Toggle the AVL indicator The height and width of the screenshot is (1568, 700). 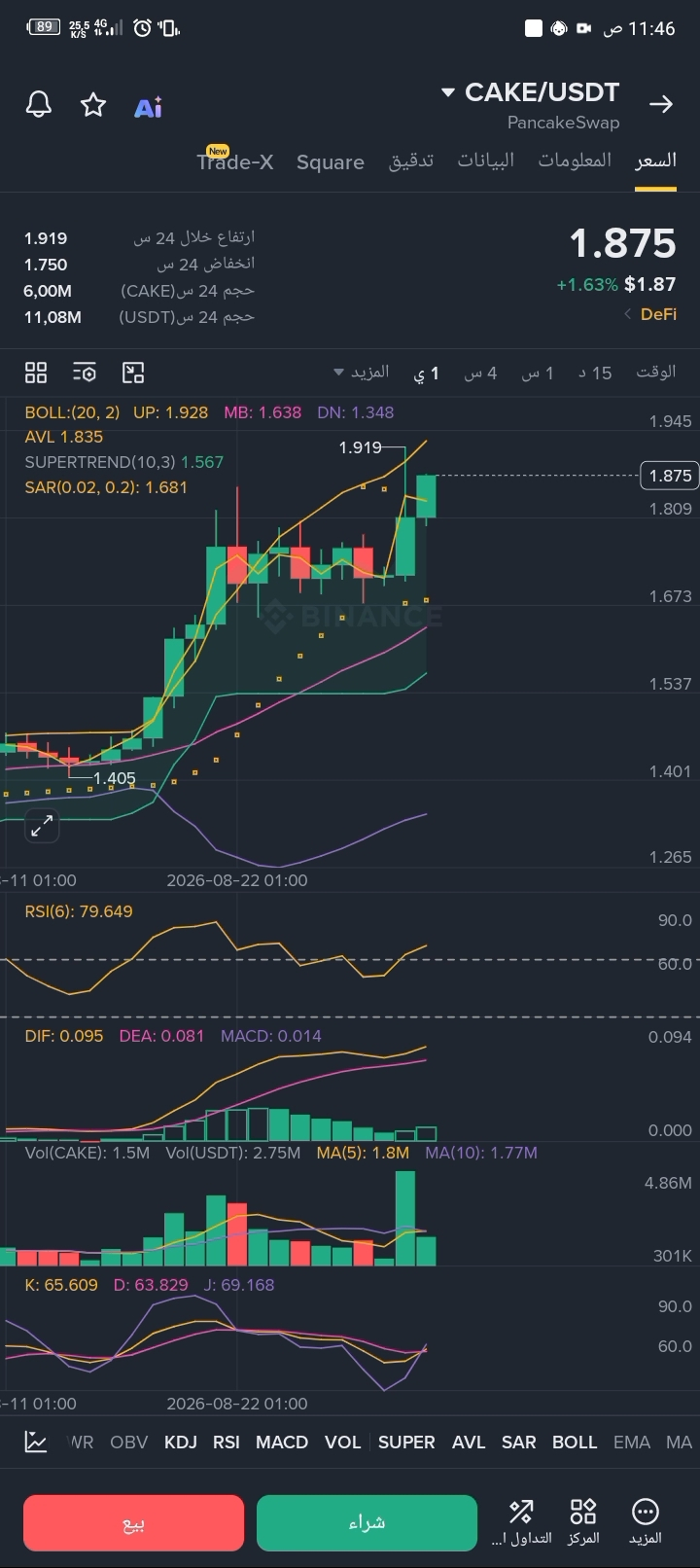click(x=469, y=1443)
